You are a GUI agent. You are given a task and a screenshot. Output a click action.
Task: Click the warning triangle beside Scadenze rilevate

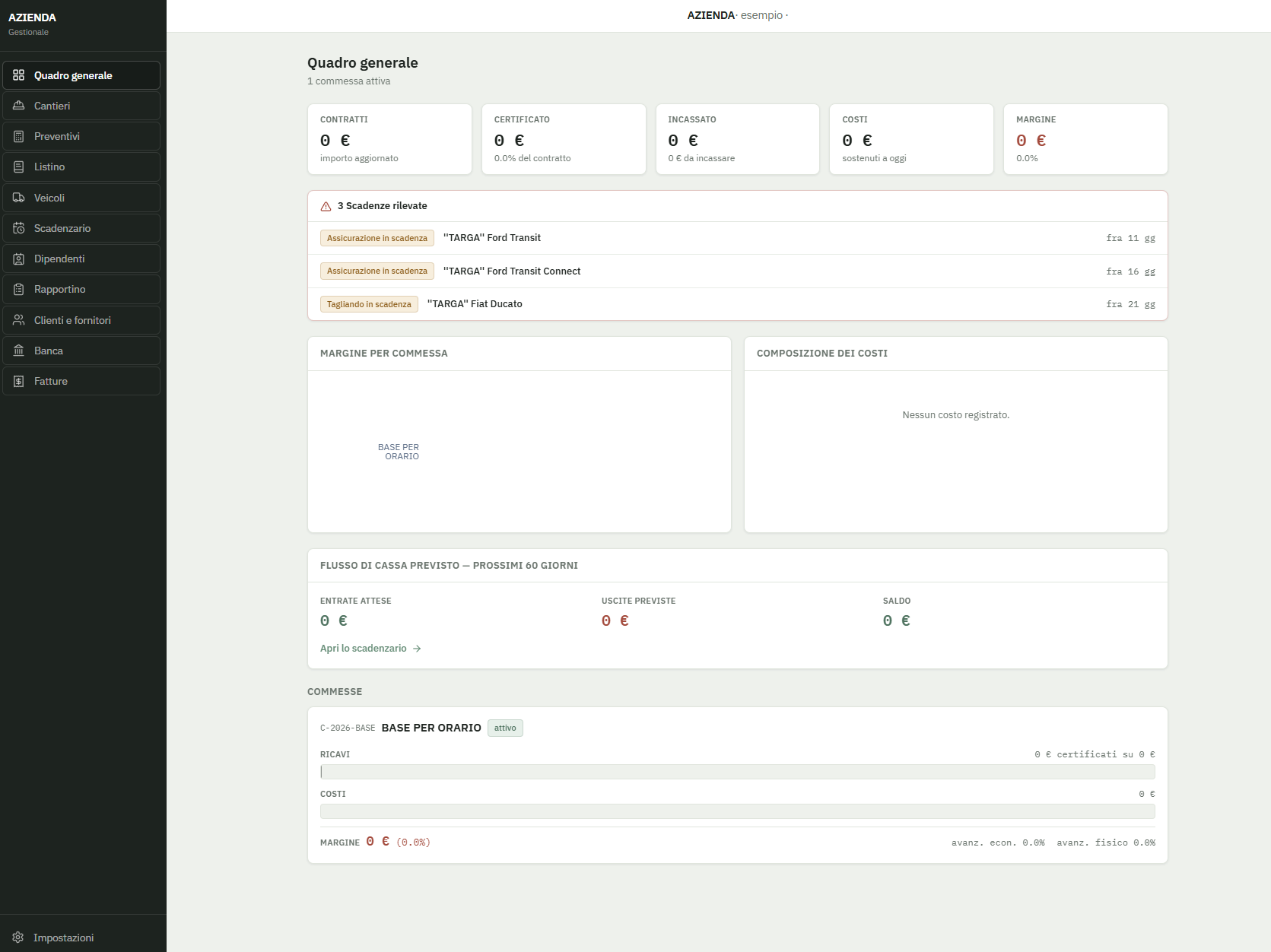click(326, 206)
